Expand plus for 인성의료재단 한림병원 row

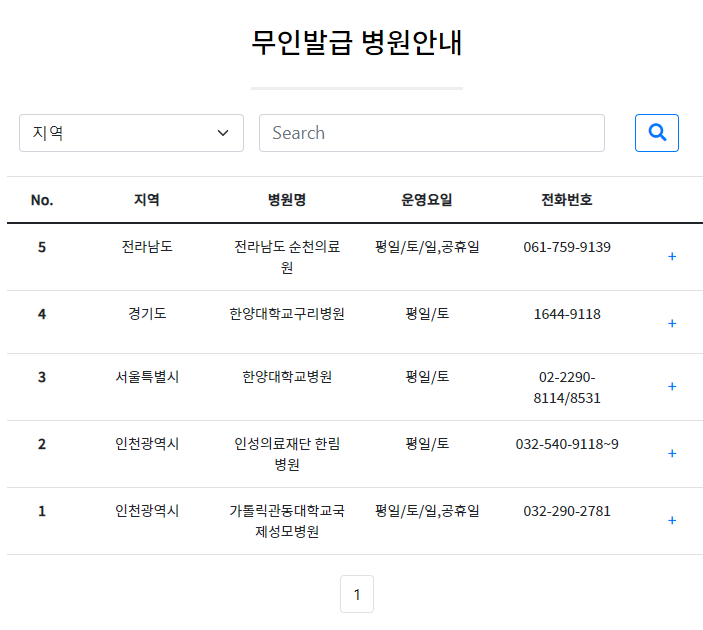click(x=672, y=453)
